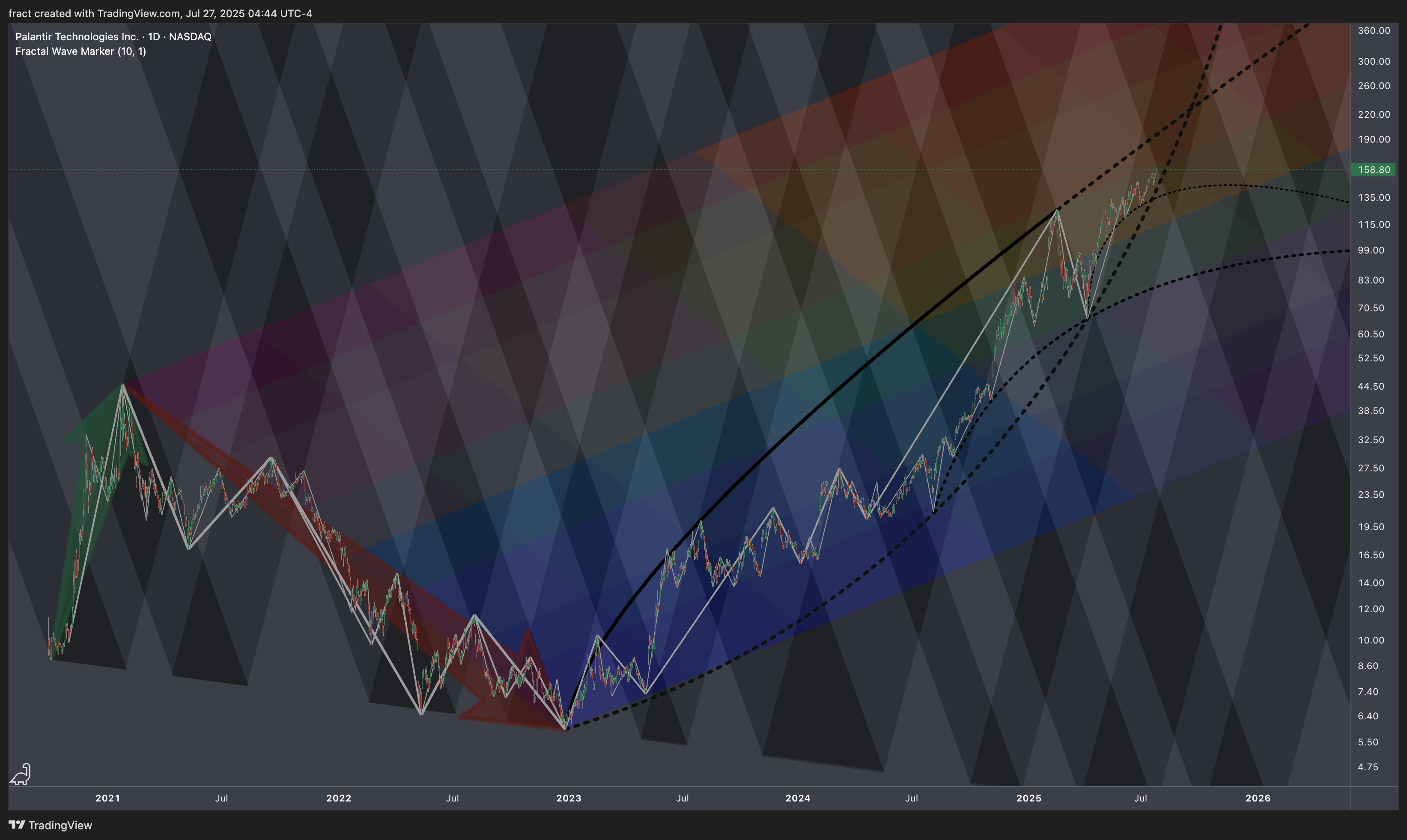This screenshot has height=840, width=1407.
Task: Click the 6.40 price axis label
Action: (1368, 716)
